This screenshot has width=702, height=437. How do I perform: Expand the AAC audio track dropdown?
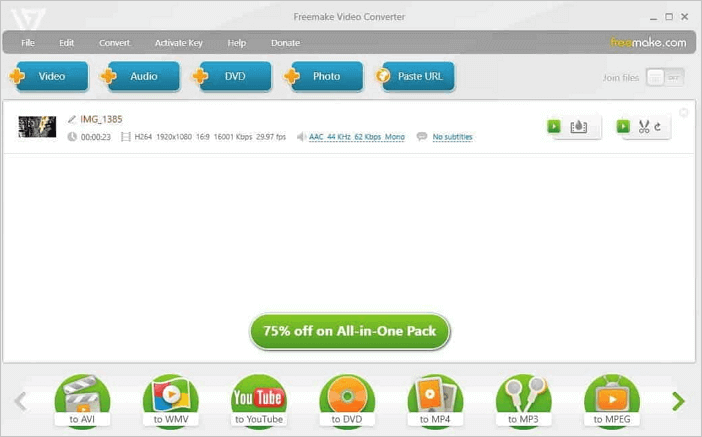tap(356, 137)
